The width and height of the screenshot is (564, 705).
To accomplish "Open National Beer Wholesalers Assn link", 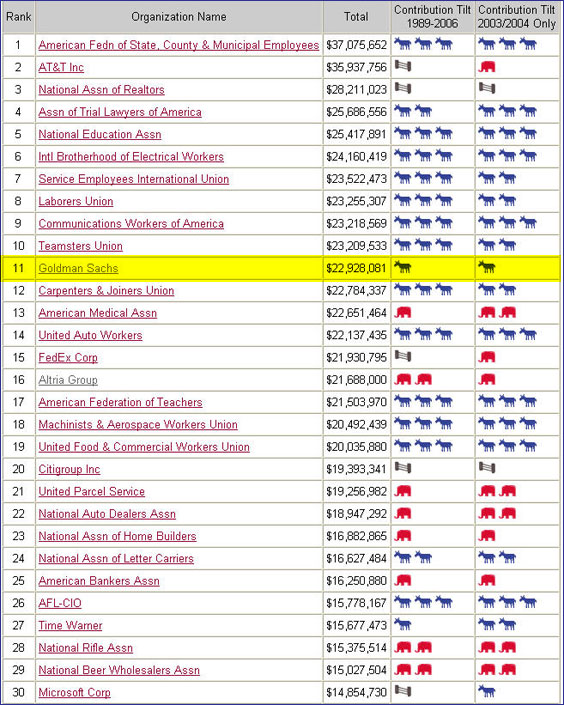I will click(x=119, y=670).
